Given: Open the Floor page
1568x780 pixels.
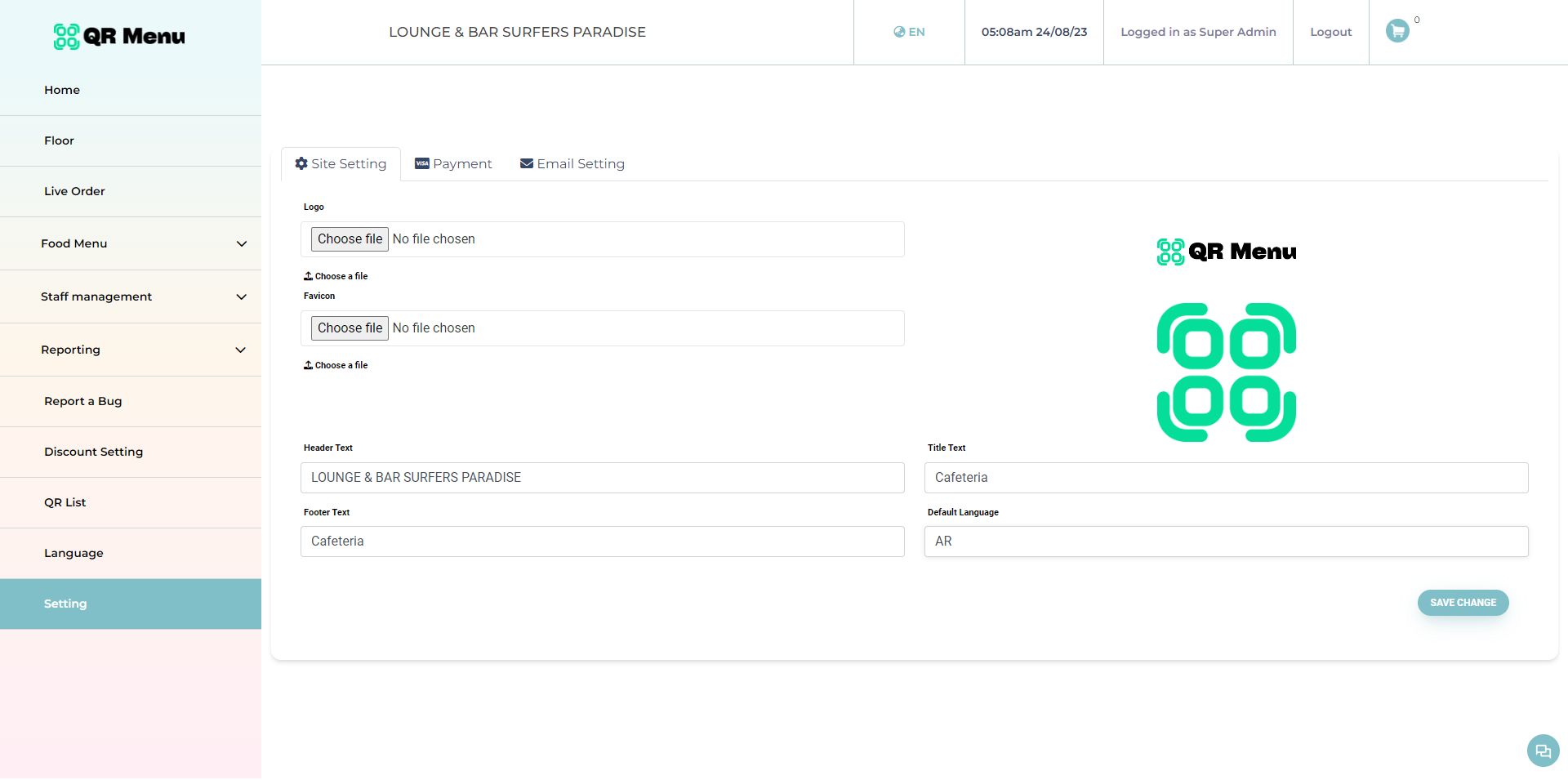Looking at the screenshot, I should (x=131, y=140).
